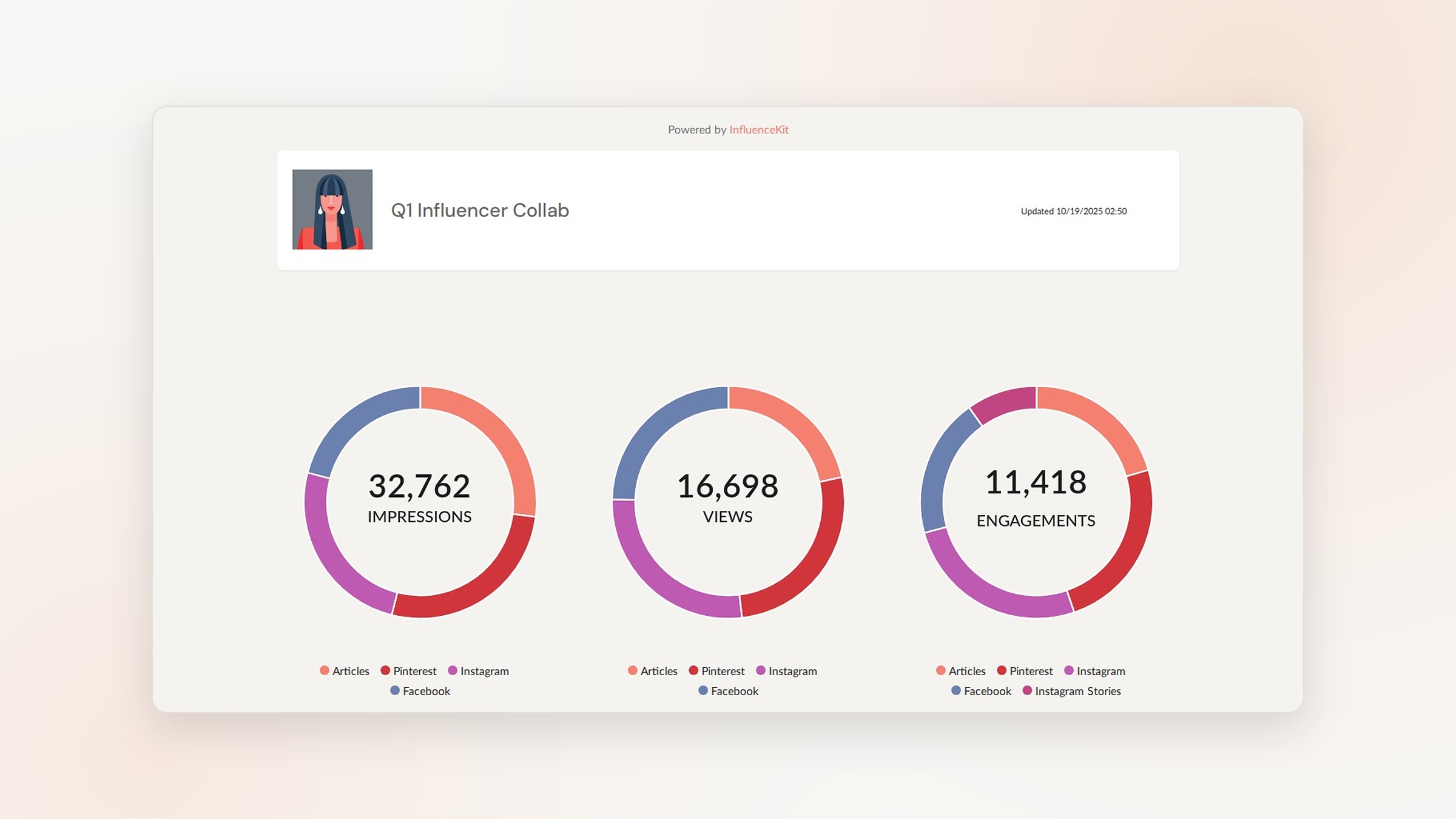Toggle Facebook in Impressions chart legend

[420, 691]
